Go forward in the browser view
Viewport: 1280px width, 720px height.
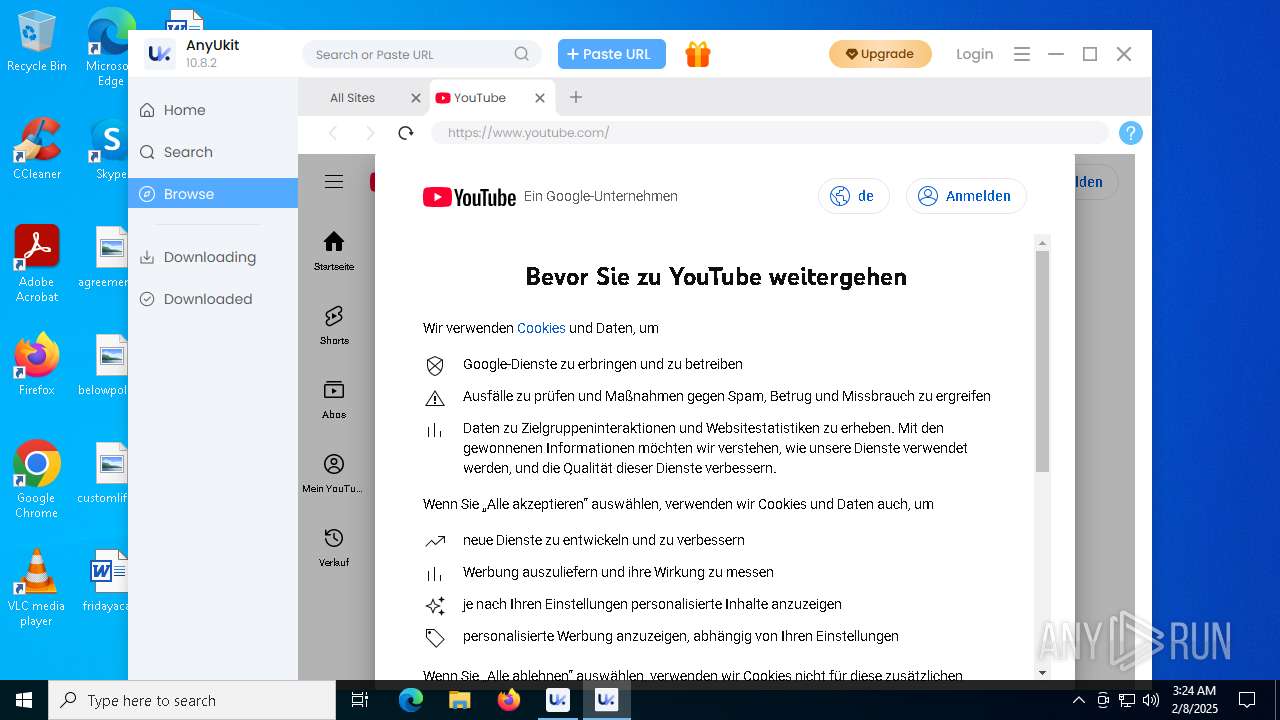coord(370,133)
